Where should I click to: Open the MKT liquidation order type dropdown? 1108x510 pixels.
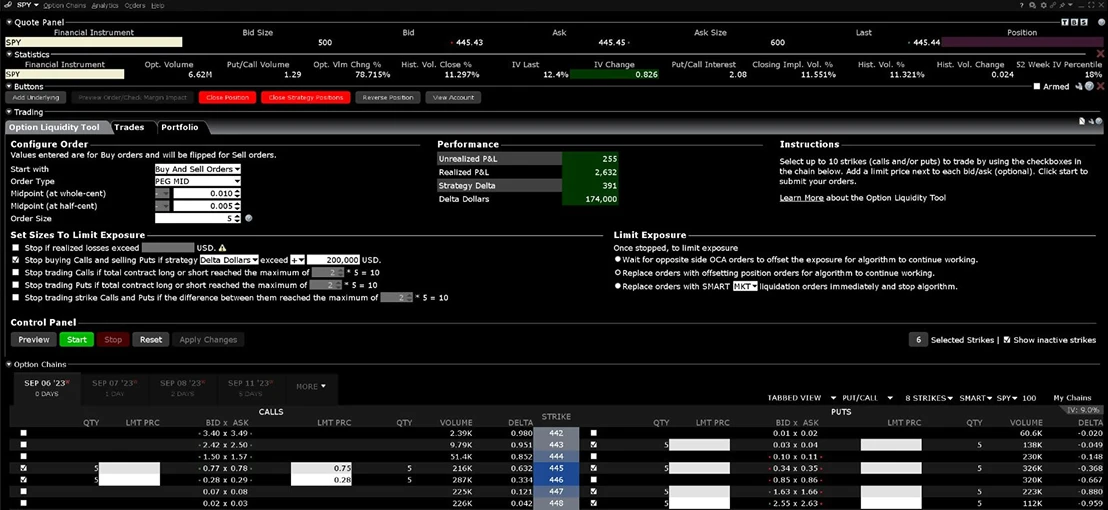745,286
